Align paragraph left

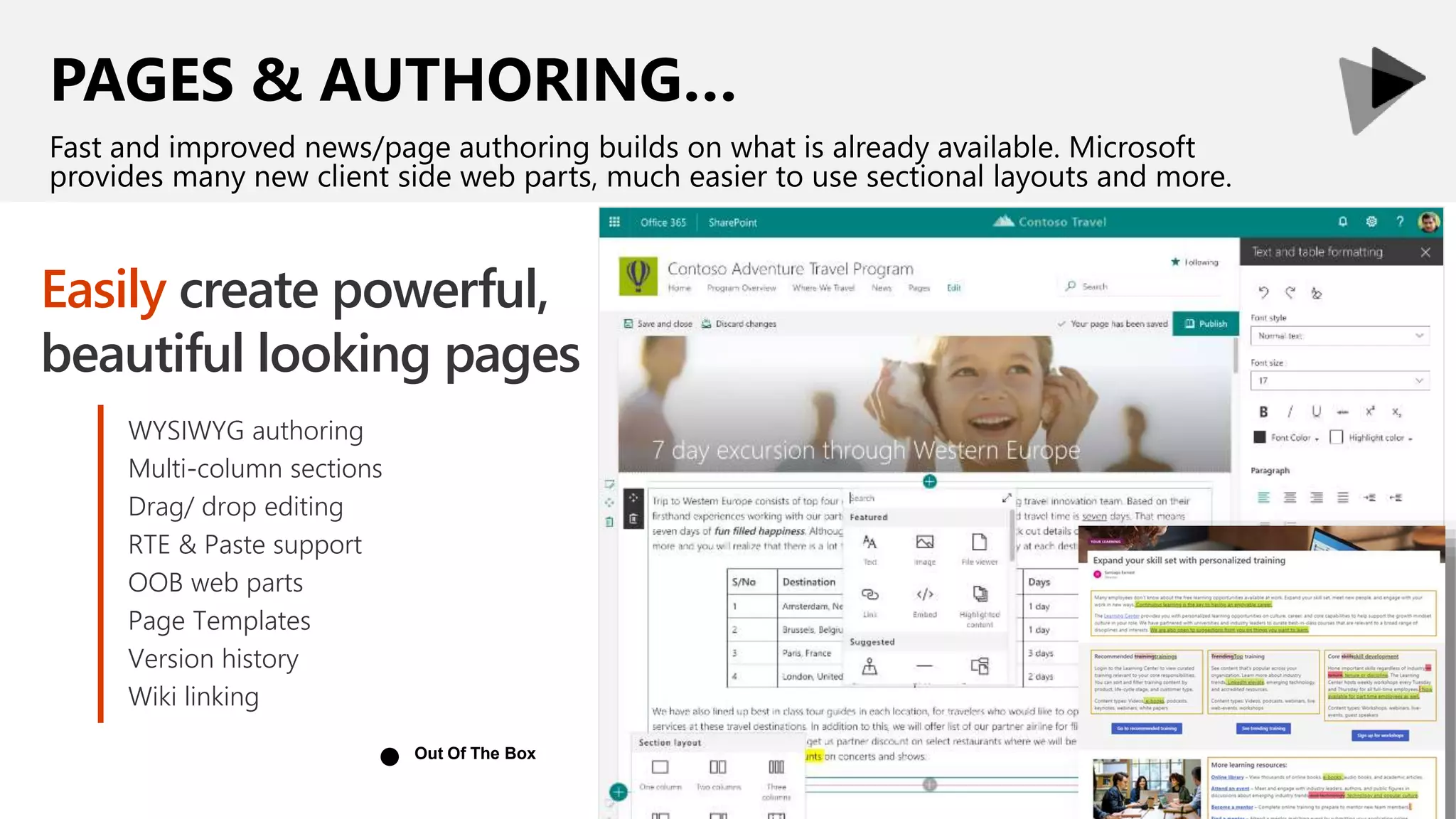point(1263,498)
